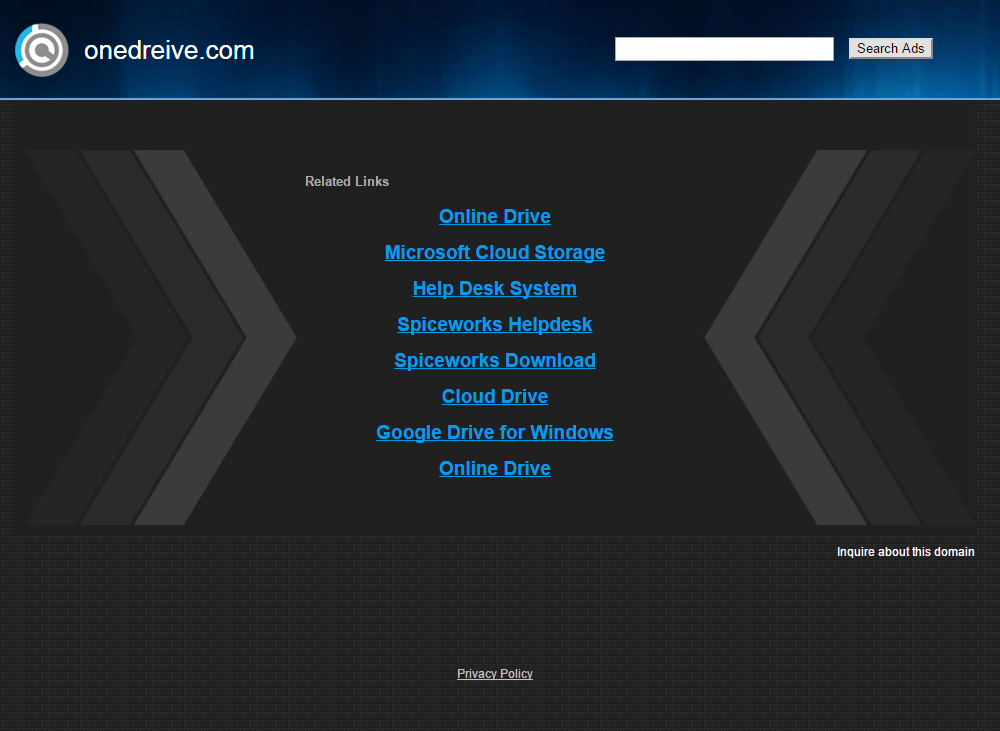Click the last Online Drive link
This screenshot has height=731, width=1000.
tap(494, 469)
